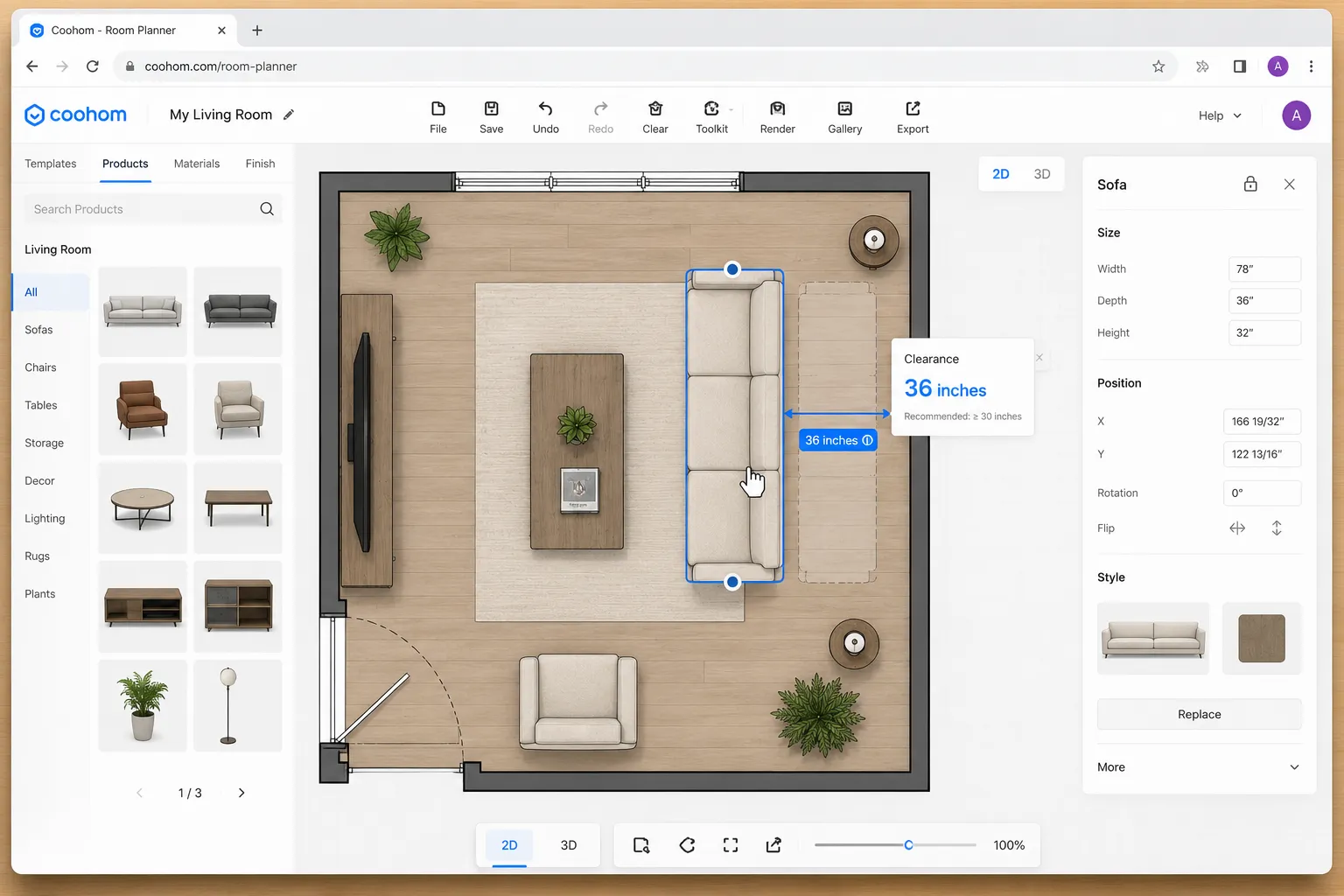This screenshot has width=1344, height=896.
Task: Select 3D in the top-right view switch
Action: [x=1042, y=174]
